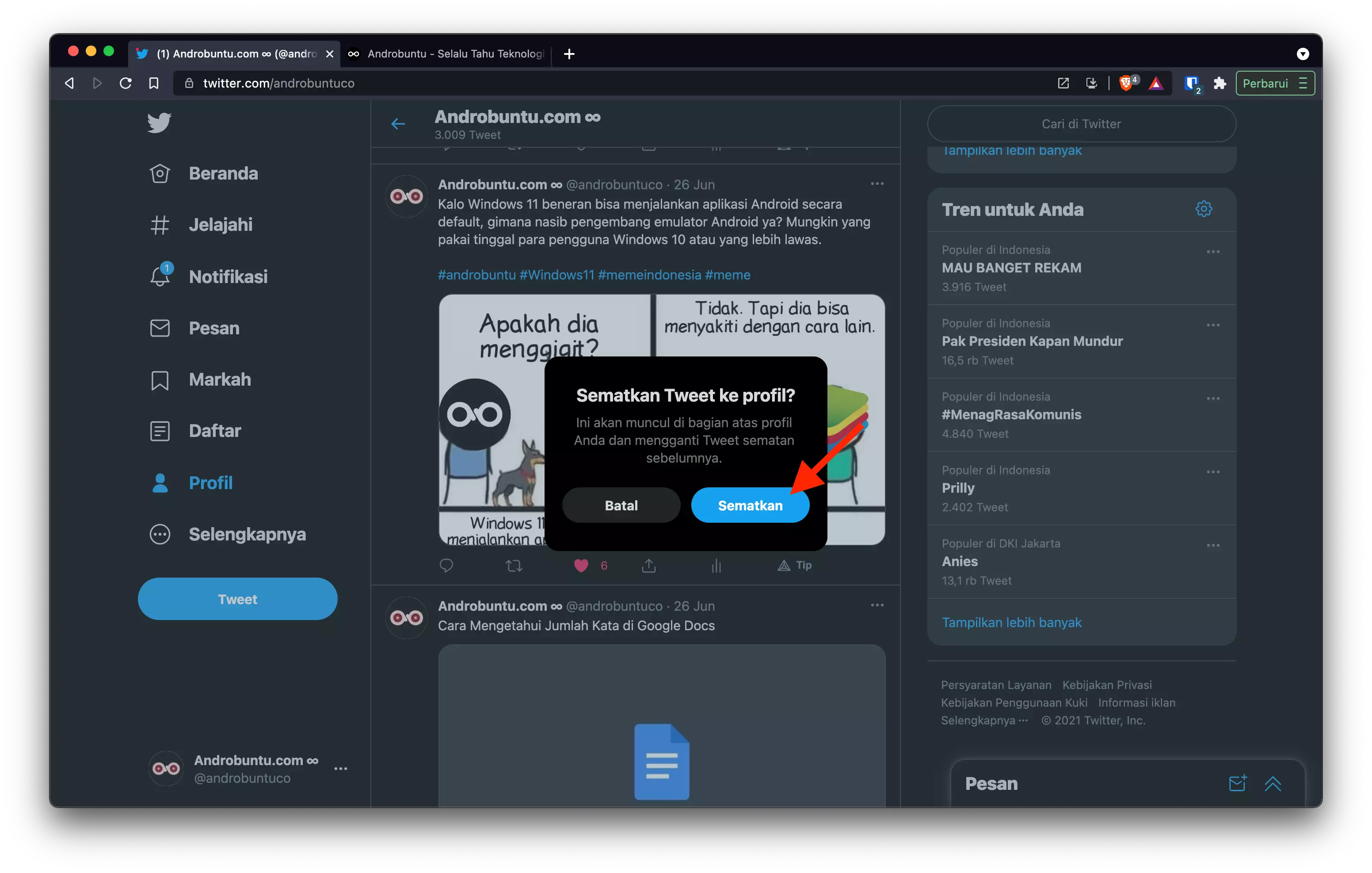Viewport: 1372px width, 873px height.
Task: Click the Twitter bird logo
Action: coord(159,123)
